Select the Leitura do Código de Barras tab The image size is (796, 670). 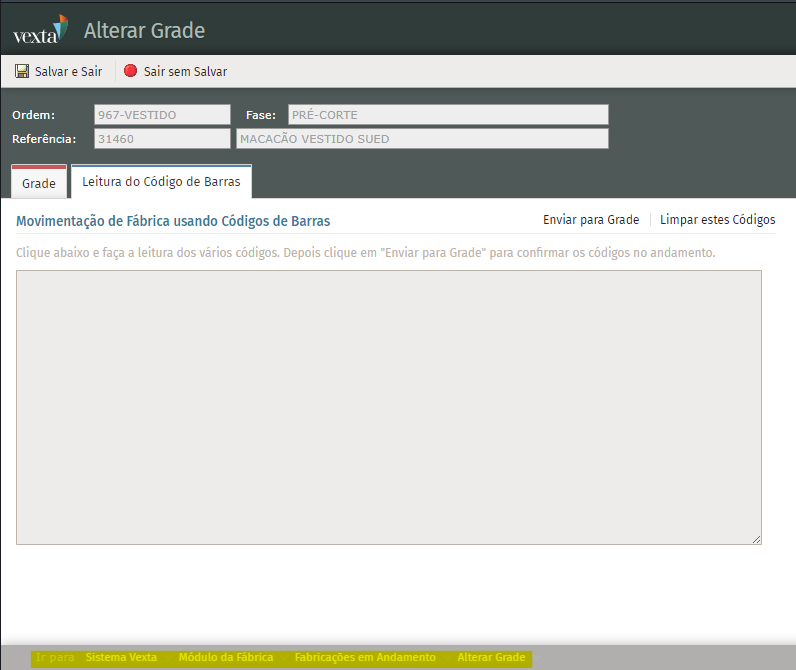(161, 182)
